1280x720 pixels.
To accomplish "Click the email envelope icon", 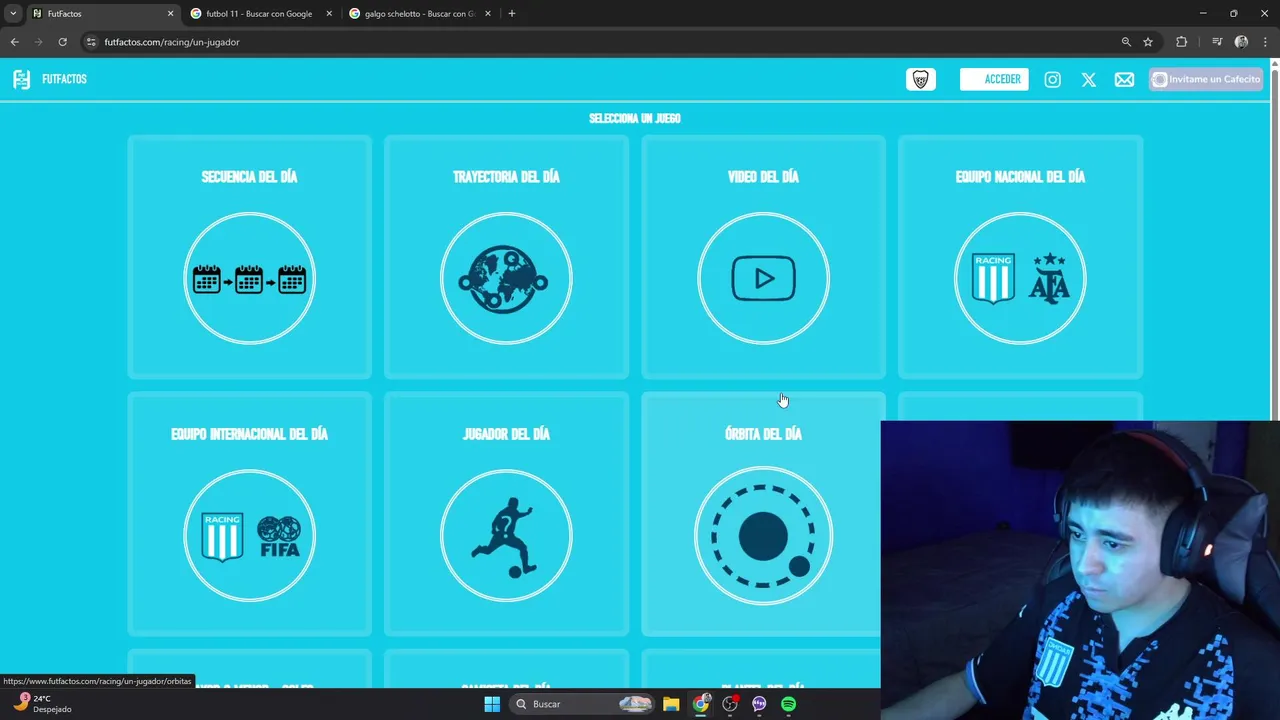I will click(x=1124, y=79).
